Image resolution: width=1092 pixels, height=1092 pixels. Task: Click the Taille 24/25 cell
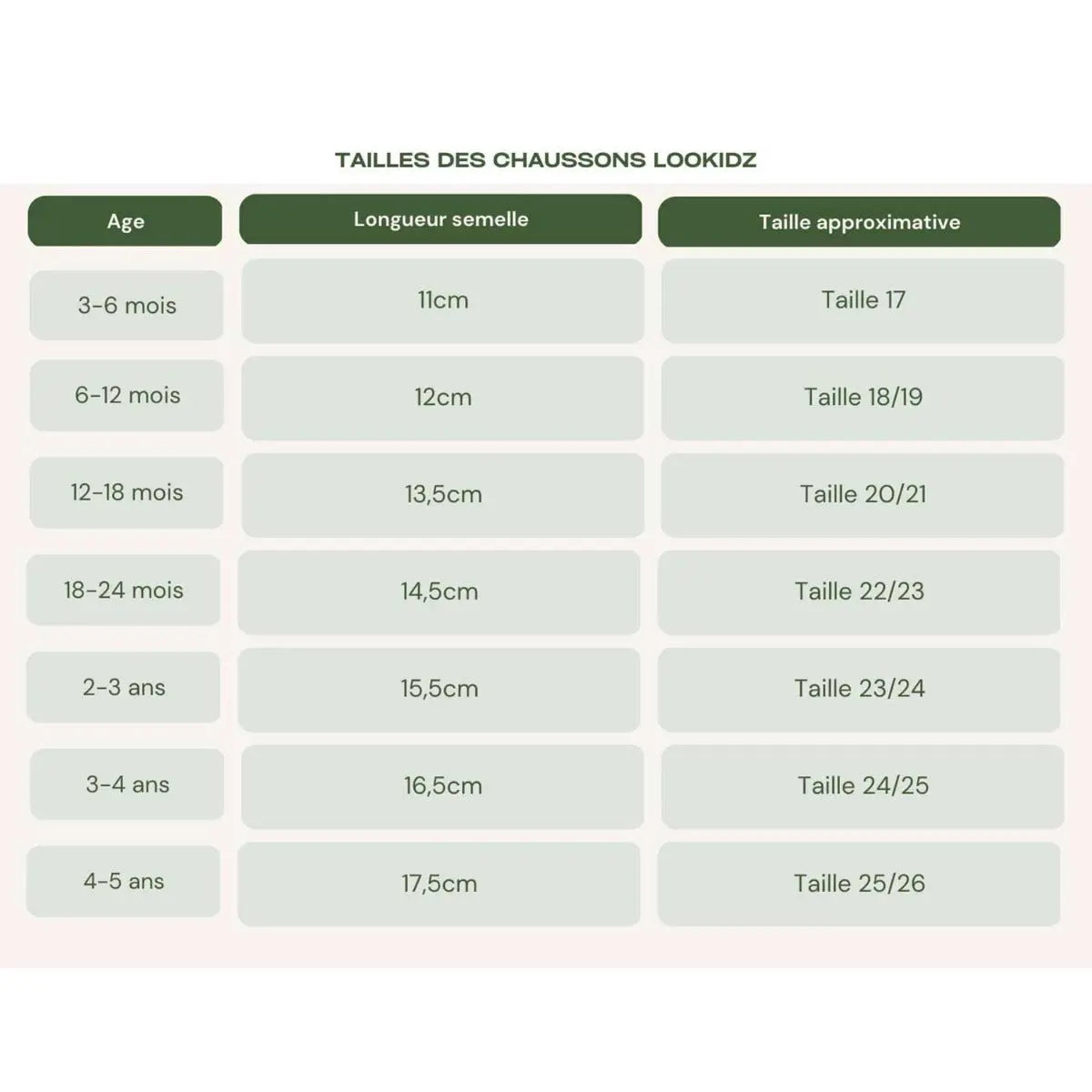point(863,786)
